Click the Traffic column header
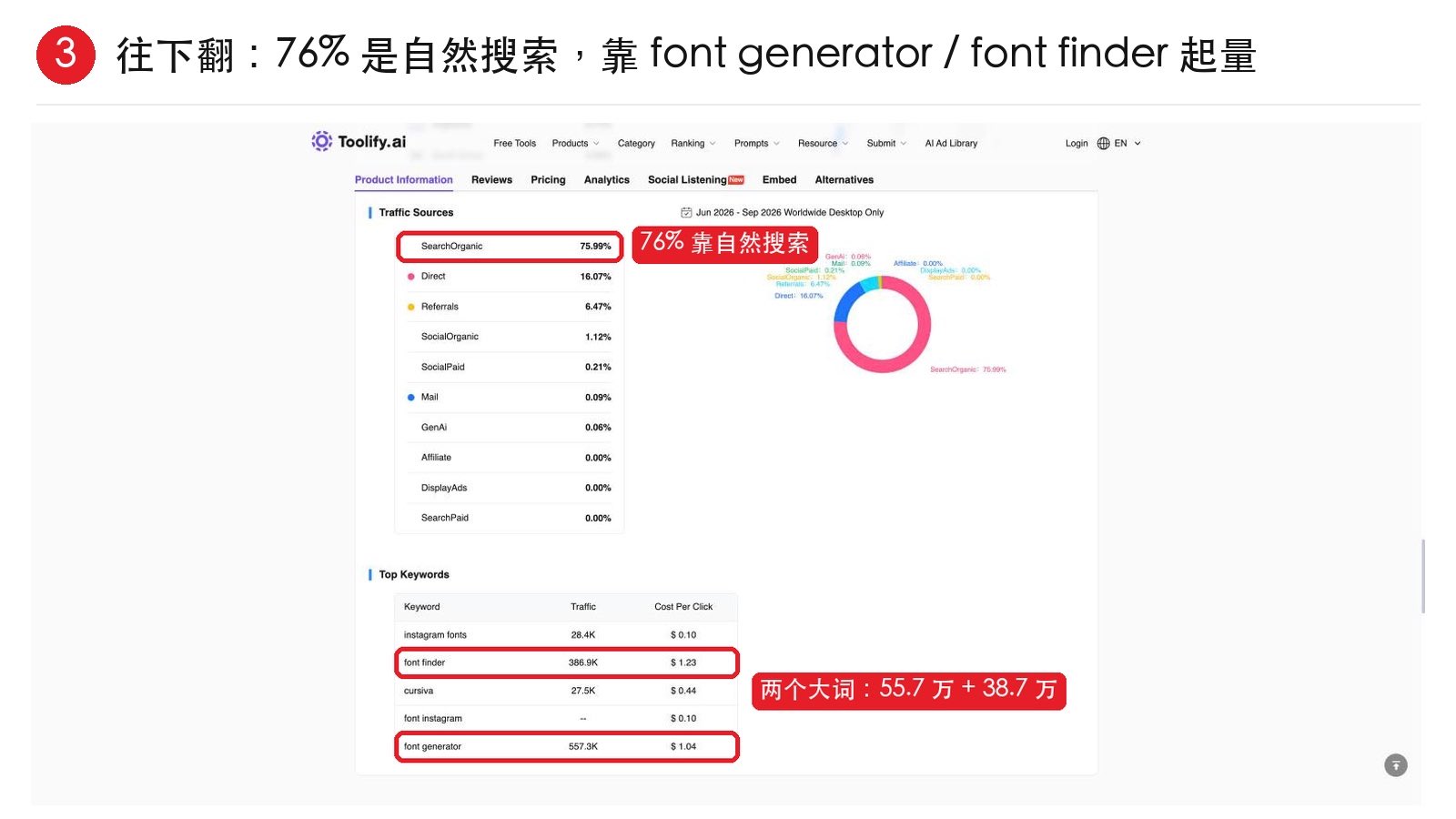 (x=583, y=607)
